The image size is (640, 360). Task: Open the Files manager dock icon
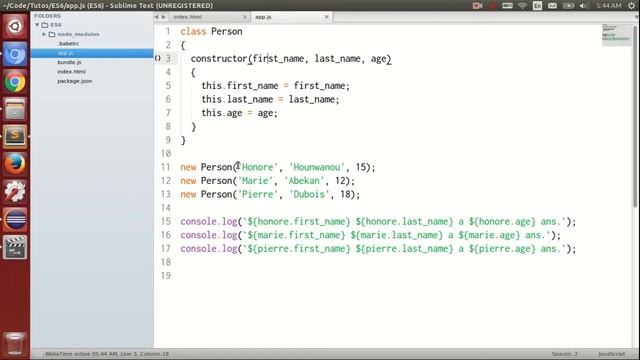click(15, 109)
